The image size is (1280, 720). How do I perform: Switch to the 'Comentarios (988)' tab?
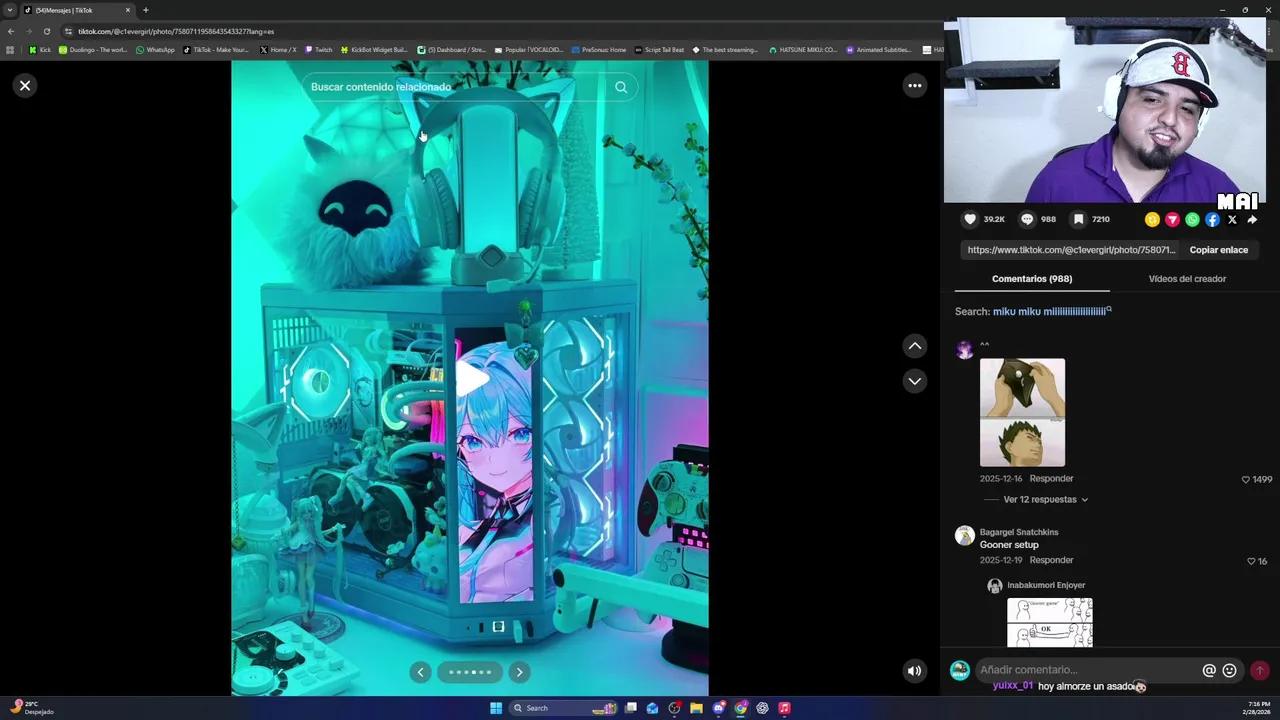tap(1032, 279)
